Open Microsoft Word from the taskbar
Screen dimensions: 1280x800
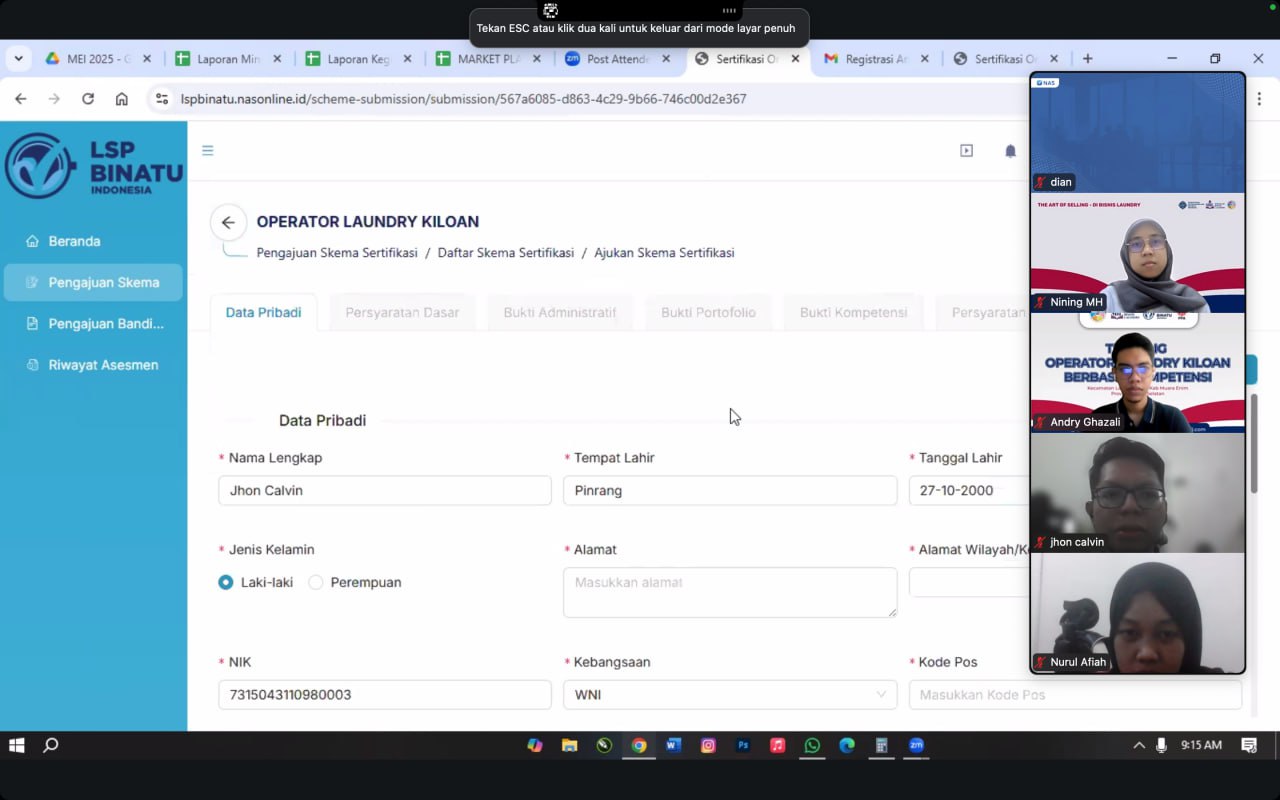click(673, 745)
